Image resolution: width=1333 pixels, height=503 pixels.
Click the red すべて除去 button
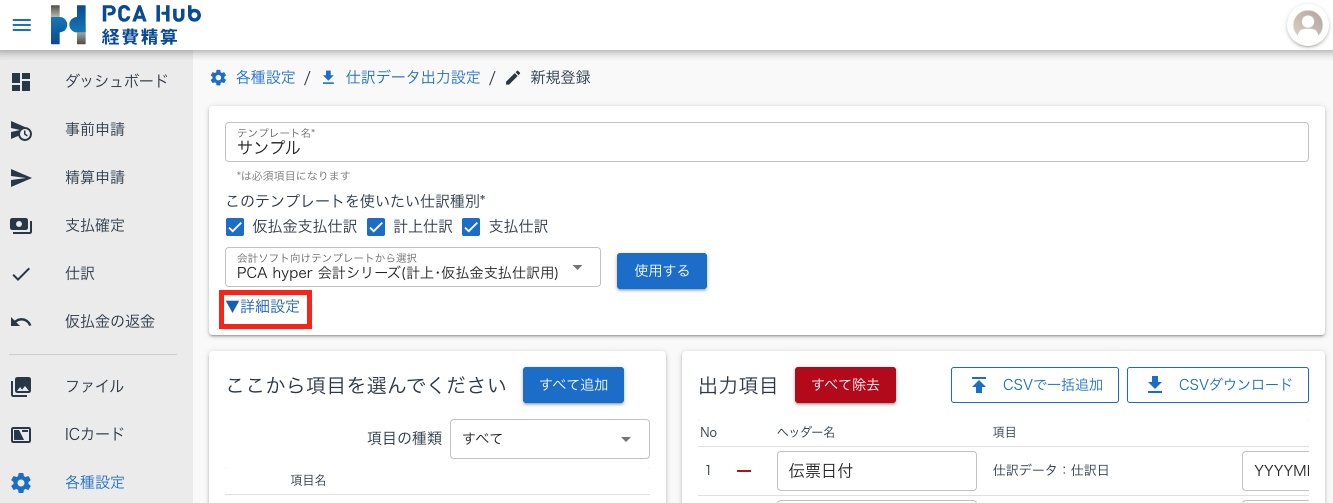tap(845, 385)
